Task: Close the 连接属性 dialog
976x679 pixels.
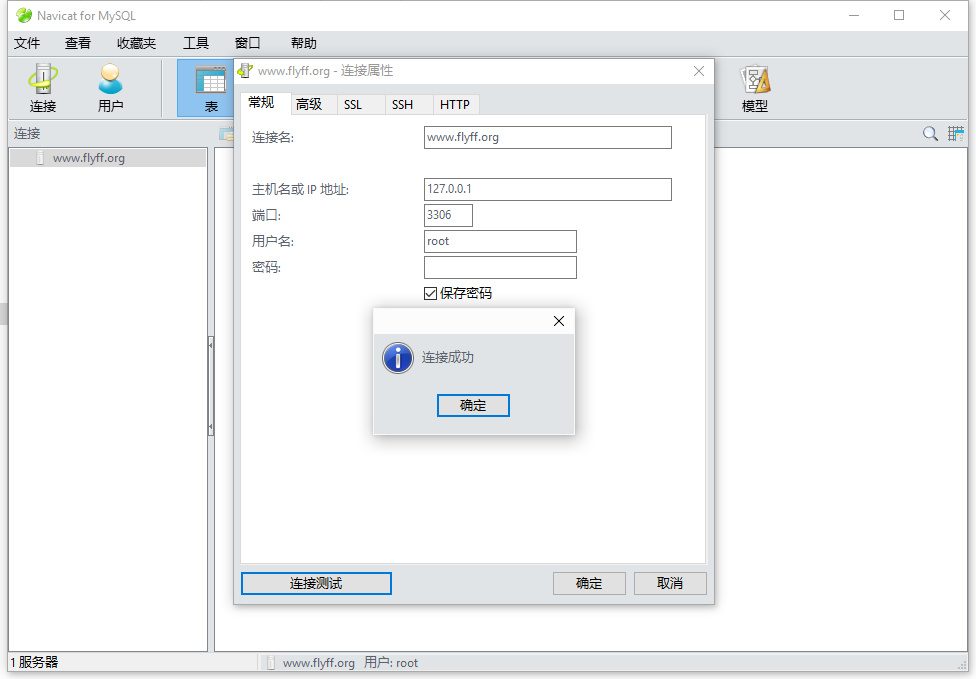Action: (x=699, y=71)
